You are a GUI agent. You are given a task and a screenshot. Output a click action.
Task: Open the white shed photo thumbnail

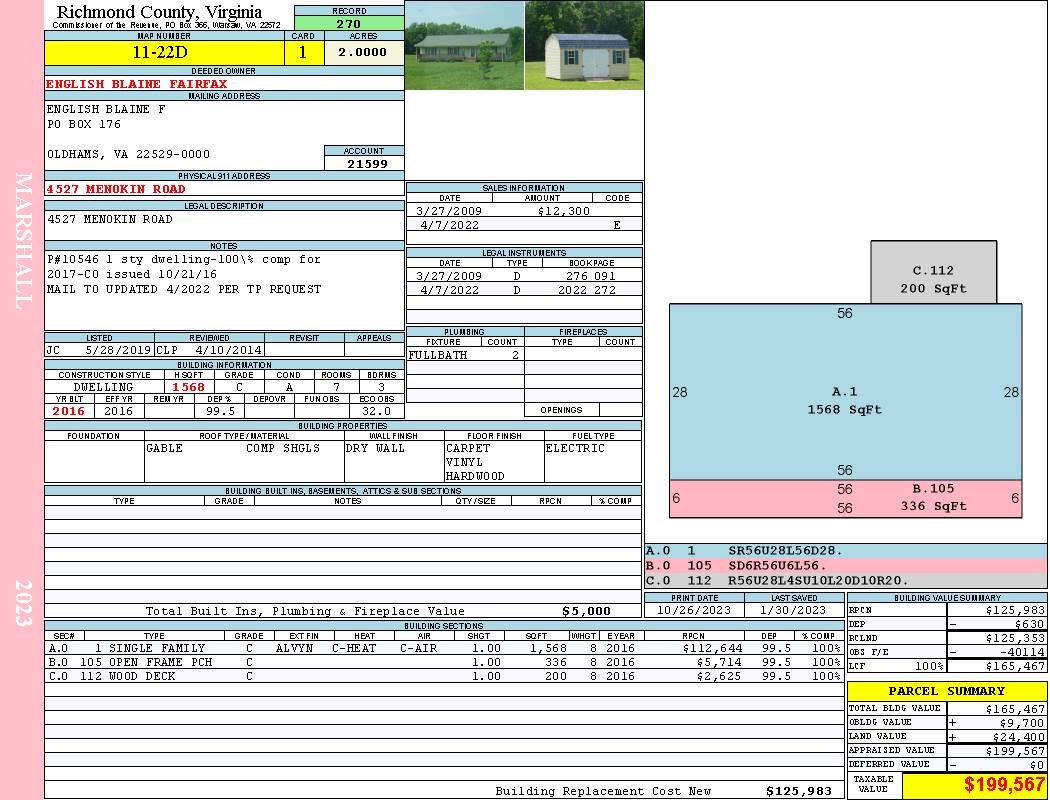583,46
